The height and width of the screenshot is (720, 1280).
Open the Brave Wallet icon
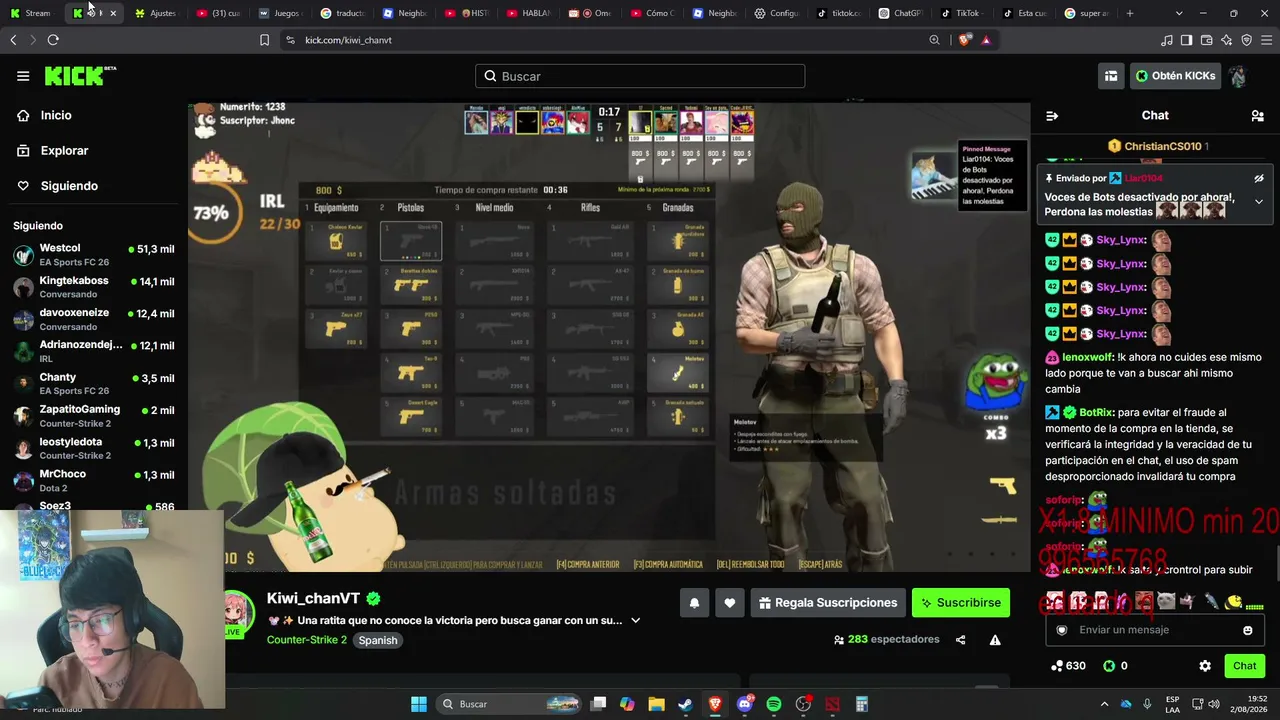1207,40
